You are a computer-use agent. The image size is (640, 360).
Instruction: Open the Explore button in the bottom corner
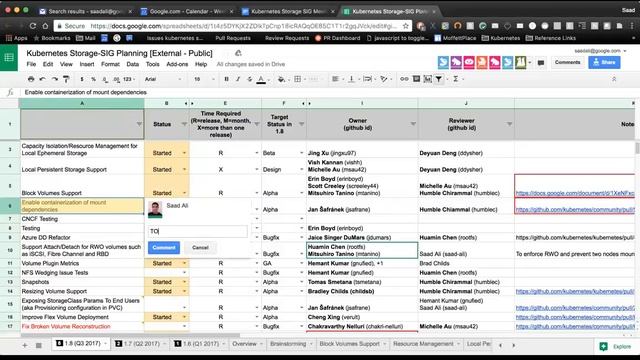coord(616,346)
